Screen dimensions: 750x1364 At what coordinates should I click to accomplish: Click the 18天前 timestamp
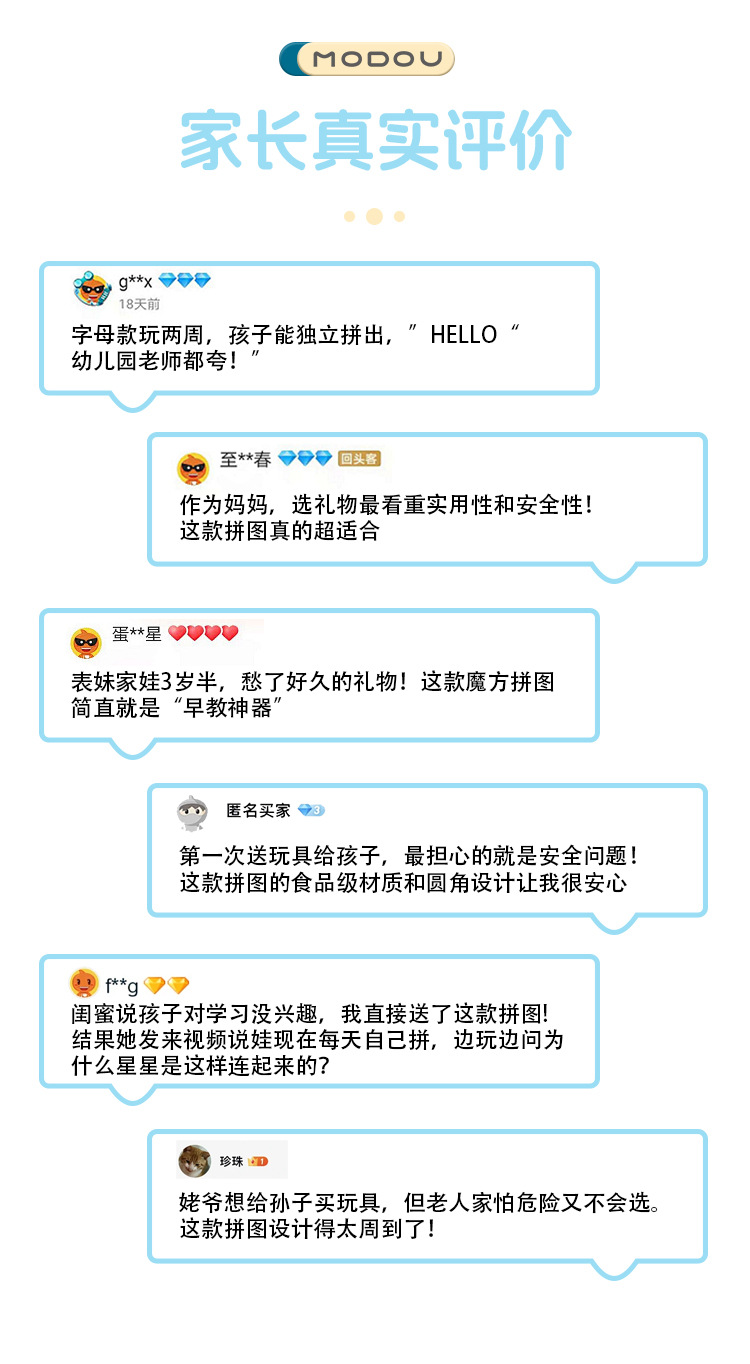click(x=139, y=304)
